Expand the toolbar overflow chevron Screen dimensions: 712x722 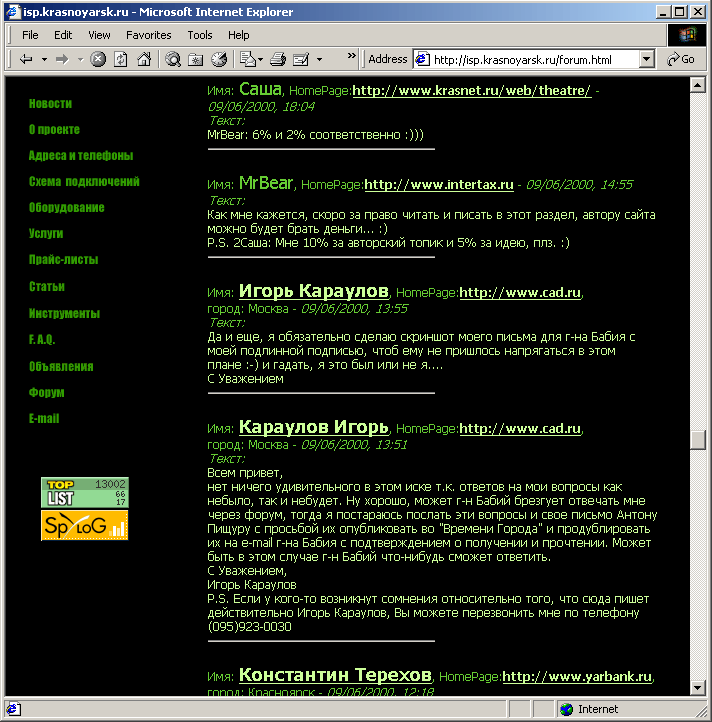point(351,56)
